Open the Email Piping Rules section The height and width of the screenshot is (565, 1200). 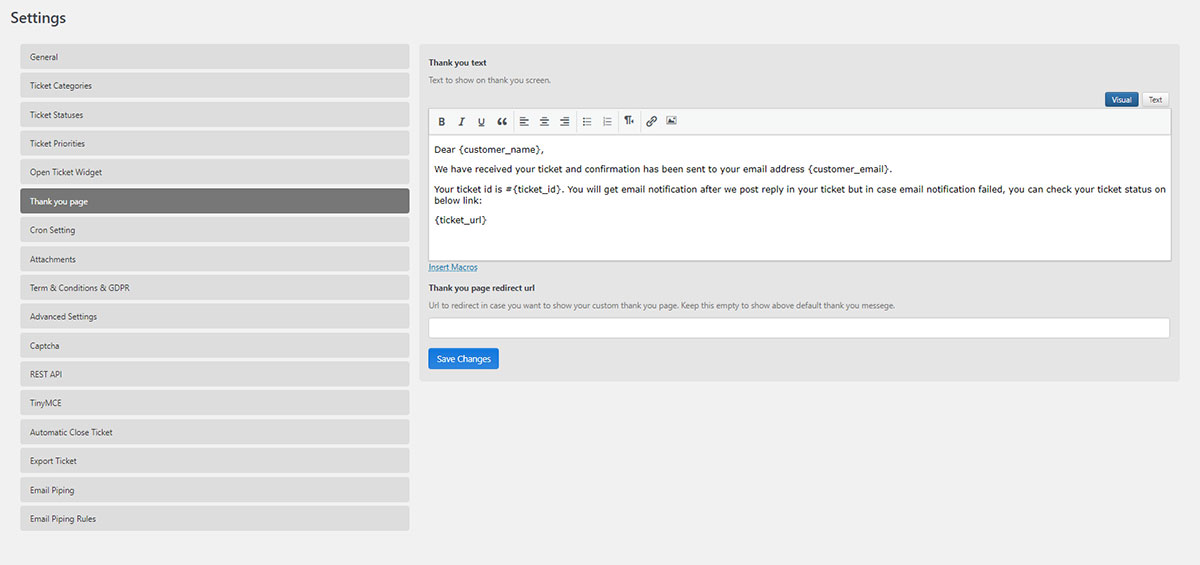tap(215, 519)
